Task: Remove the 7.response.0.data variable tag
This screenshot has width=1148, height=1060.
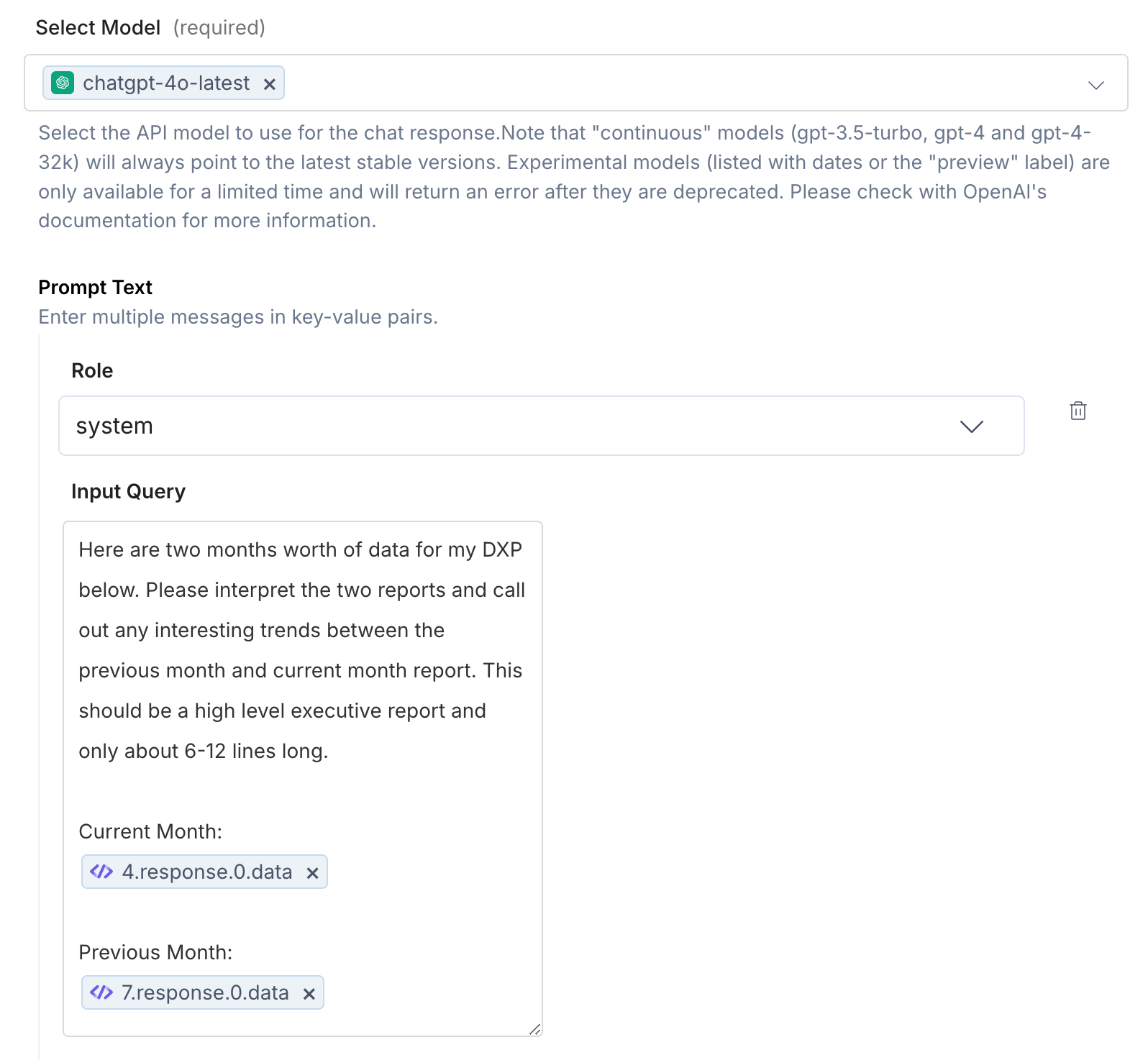Action: (x=309, y=994)
